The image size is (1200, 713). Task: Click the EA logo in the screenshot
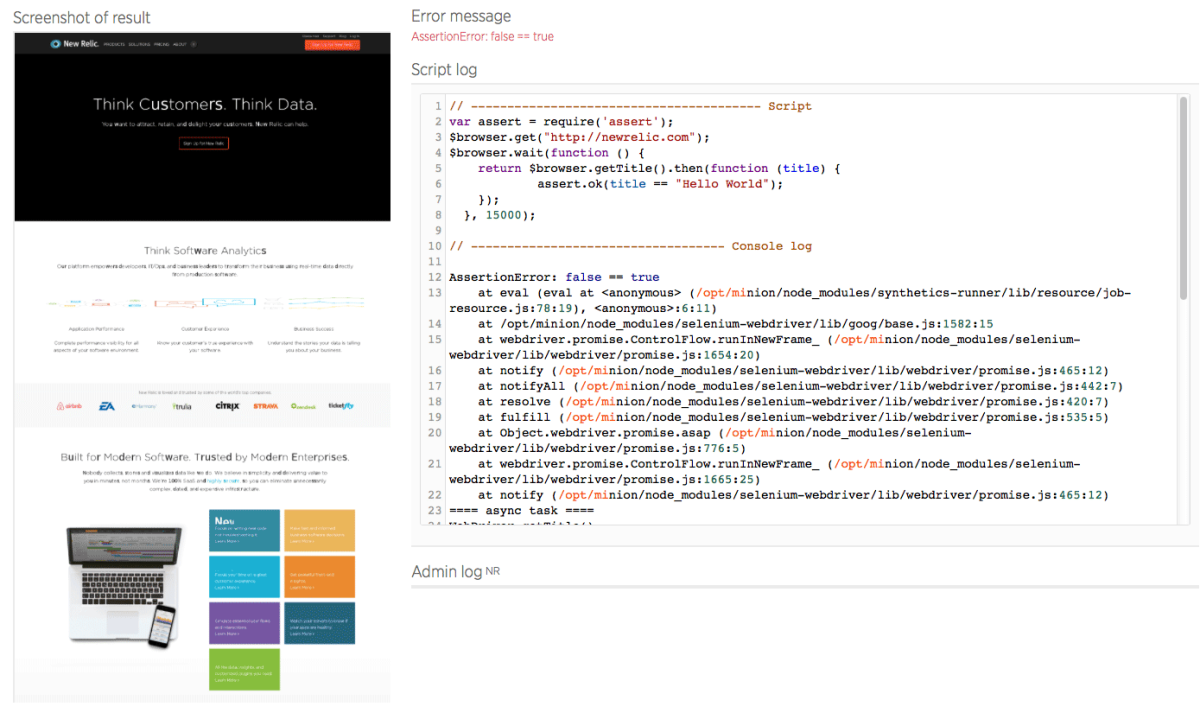tap(107, 406)
